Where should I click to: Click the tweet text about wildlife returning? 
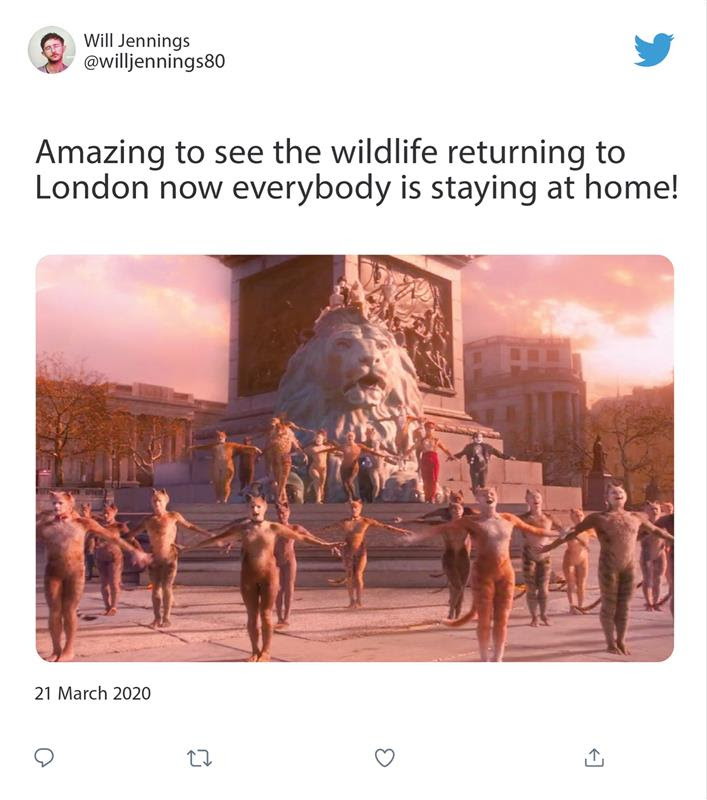click(x=356, y=170)
